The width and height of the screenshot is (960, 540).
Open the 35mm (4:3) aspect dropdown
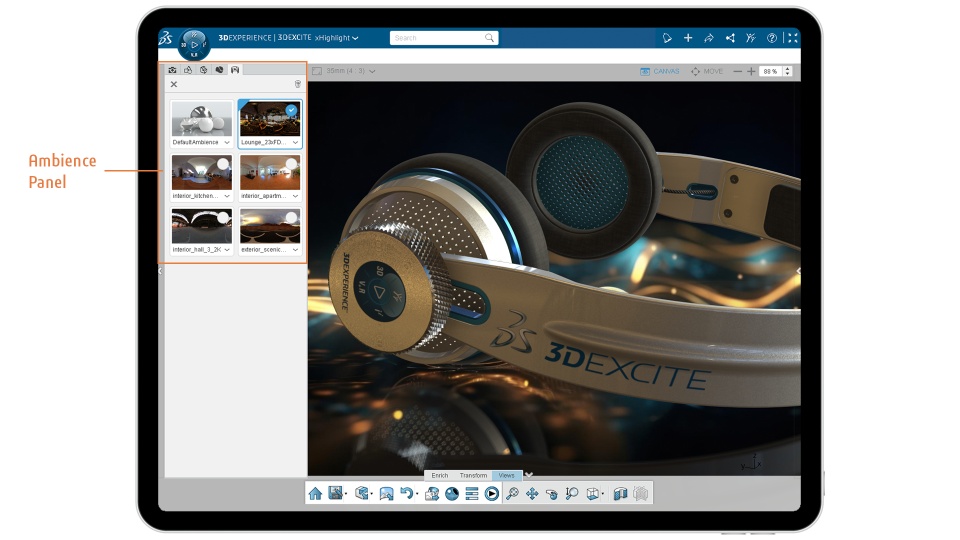[351, 71]
